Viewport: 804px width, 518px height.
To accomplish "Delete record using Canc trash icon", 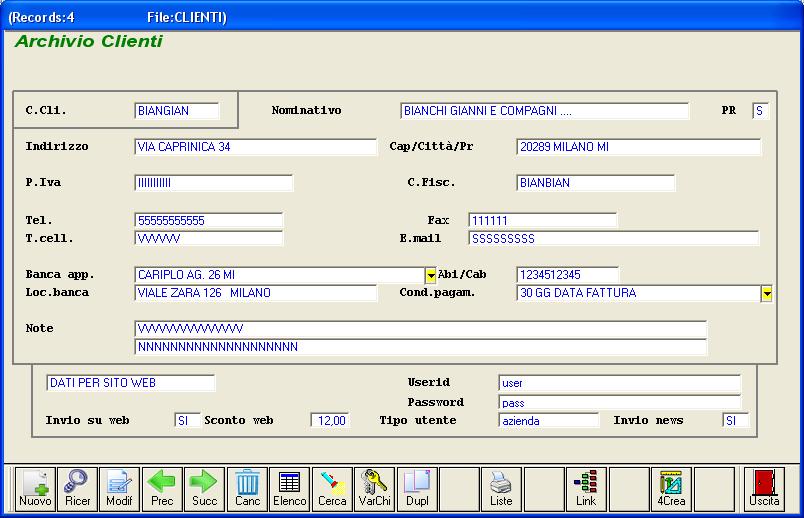I will tap(247, 489).
